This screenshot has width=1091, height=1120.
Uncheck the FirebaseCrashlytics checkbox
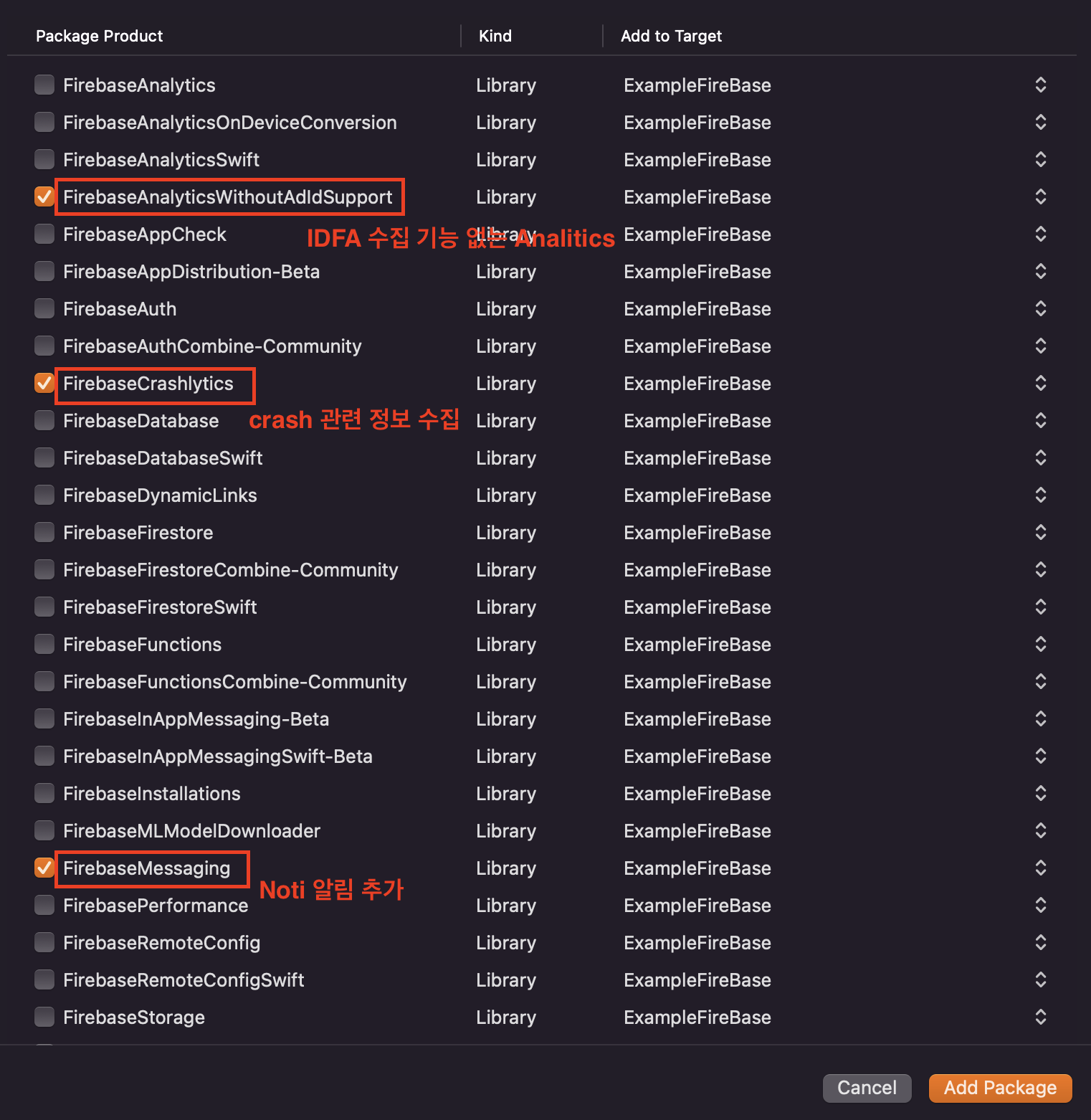tap(44, 383)
